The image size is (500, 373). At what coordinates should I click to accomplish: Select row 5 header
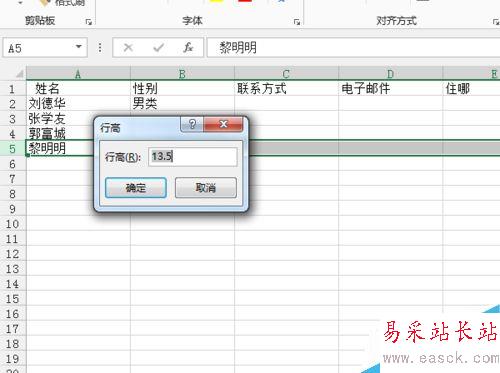point(13,149)
